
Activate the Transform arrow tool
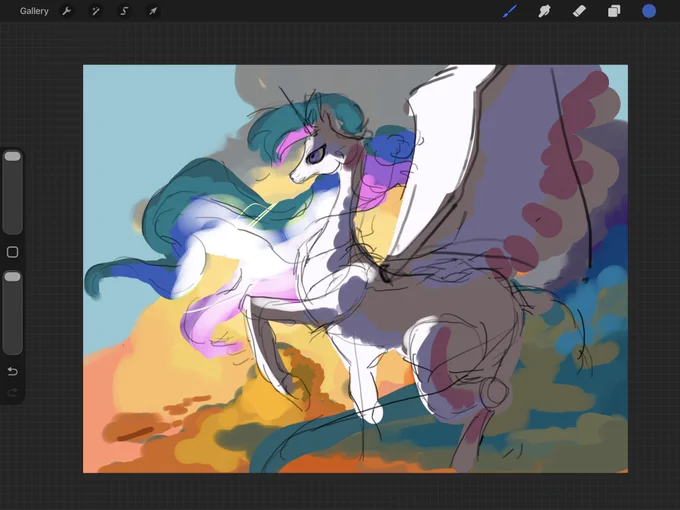coord(153,11)
